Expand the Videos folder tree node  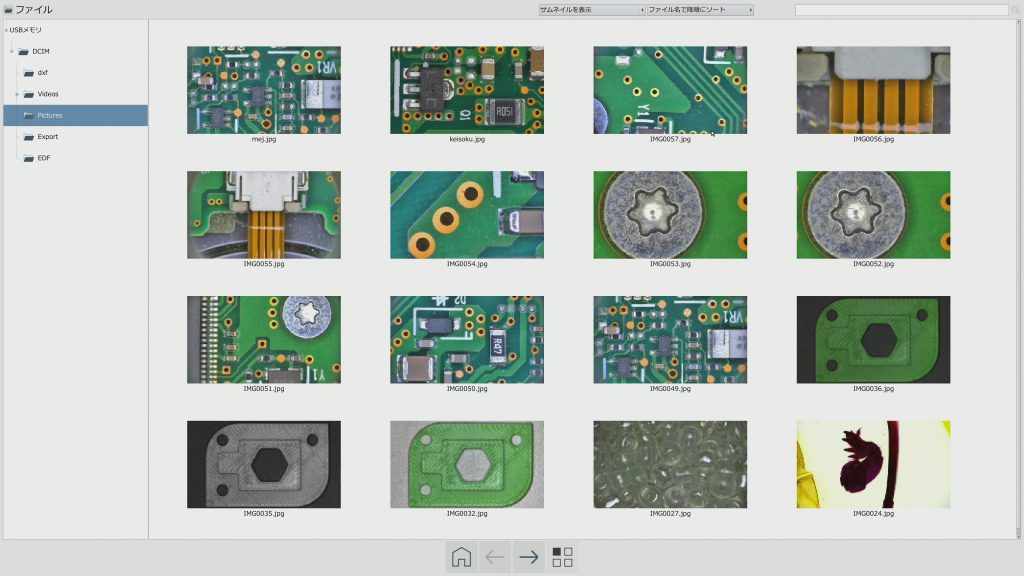tap(17, 94)
